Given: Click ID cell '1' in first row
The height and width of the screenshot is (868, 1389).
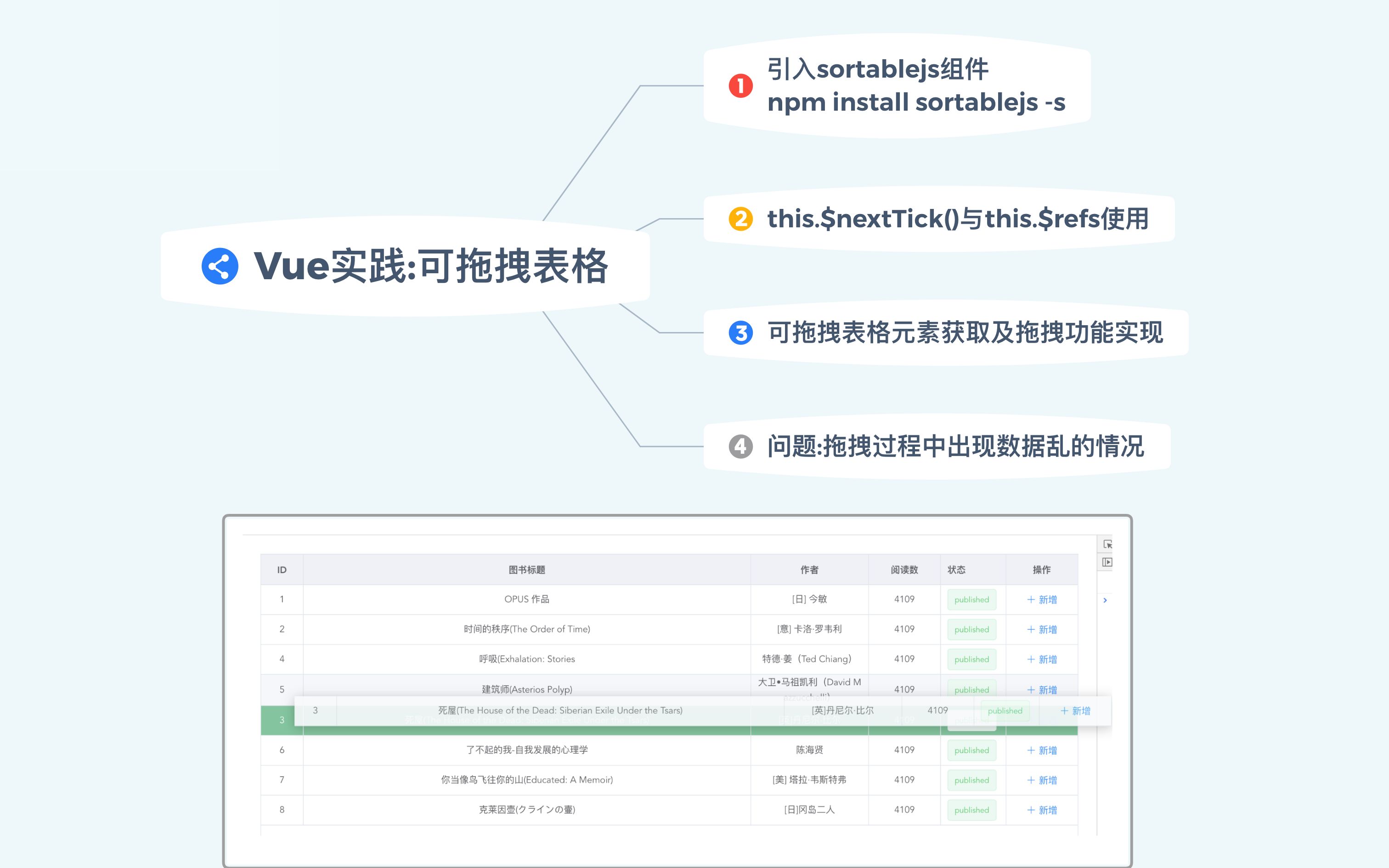Looking at the screenshot, I should [x=282, y=599].
